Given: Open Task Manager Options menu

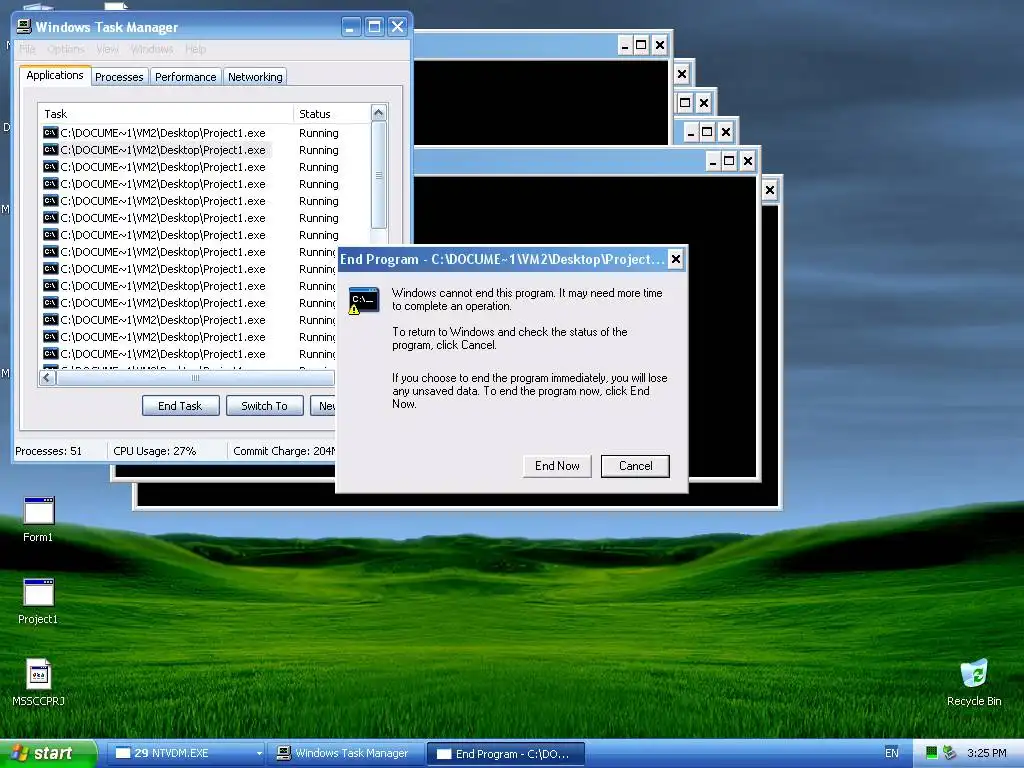Looking at the screenshot, I should [66, 49].
